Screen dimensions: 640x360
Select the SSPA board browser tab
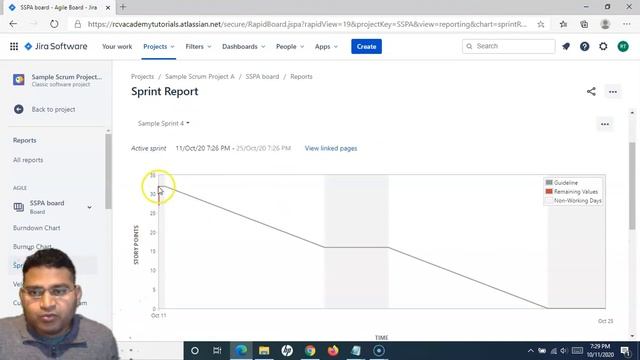coord(59,7)
